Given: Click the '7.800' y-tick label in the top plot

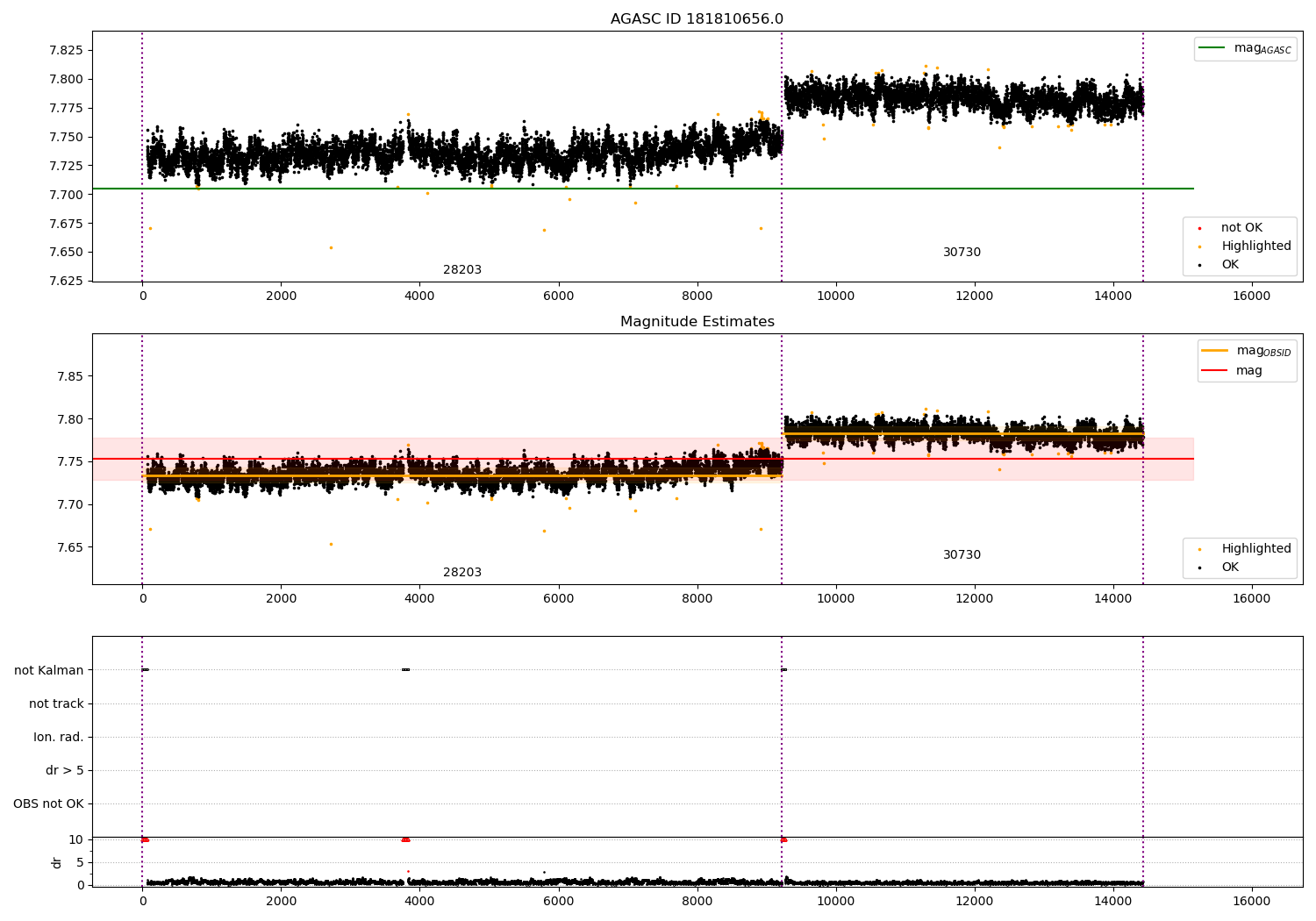Looking at the screenshot, I should tap(66, 79).
